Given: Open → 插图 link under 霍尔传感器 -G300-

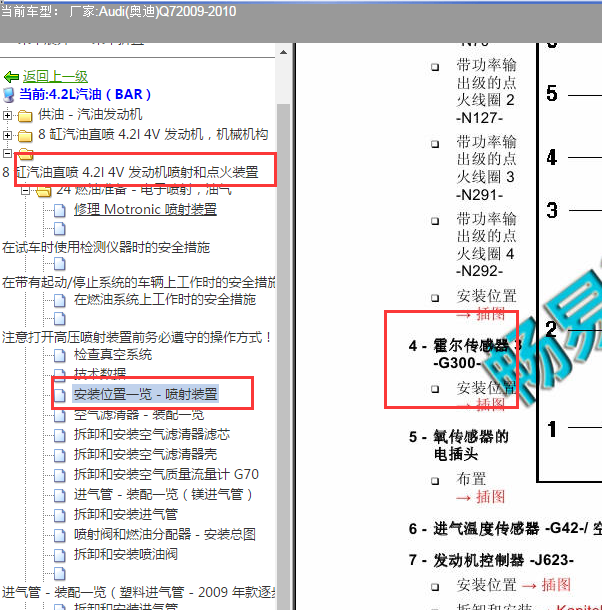Looking at the screenshot, I should (481, 405).
